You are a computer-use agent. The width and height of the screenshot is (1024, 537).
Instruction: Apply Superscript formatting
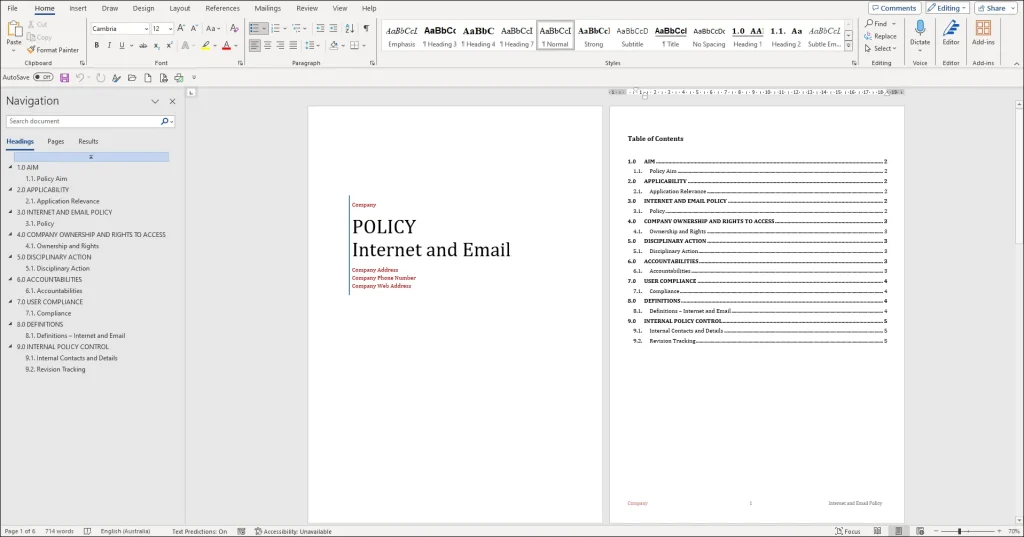pyautogui.click(x=169, y=46)
